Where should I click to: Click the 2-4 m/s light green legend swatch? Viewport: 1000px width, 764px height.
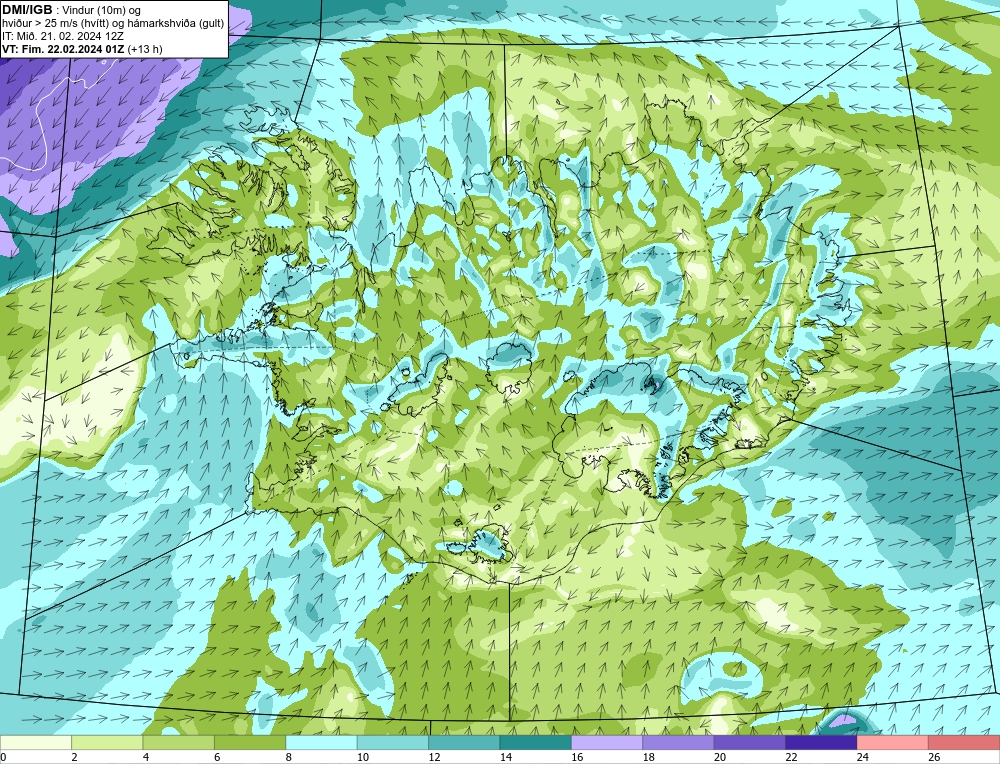pyautogui.click(x=107, y=743)
